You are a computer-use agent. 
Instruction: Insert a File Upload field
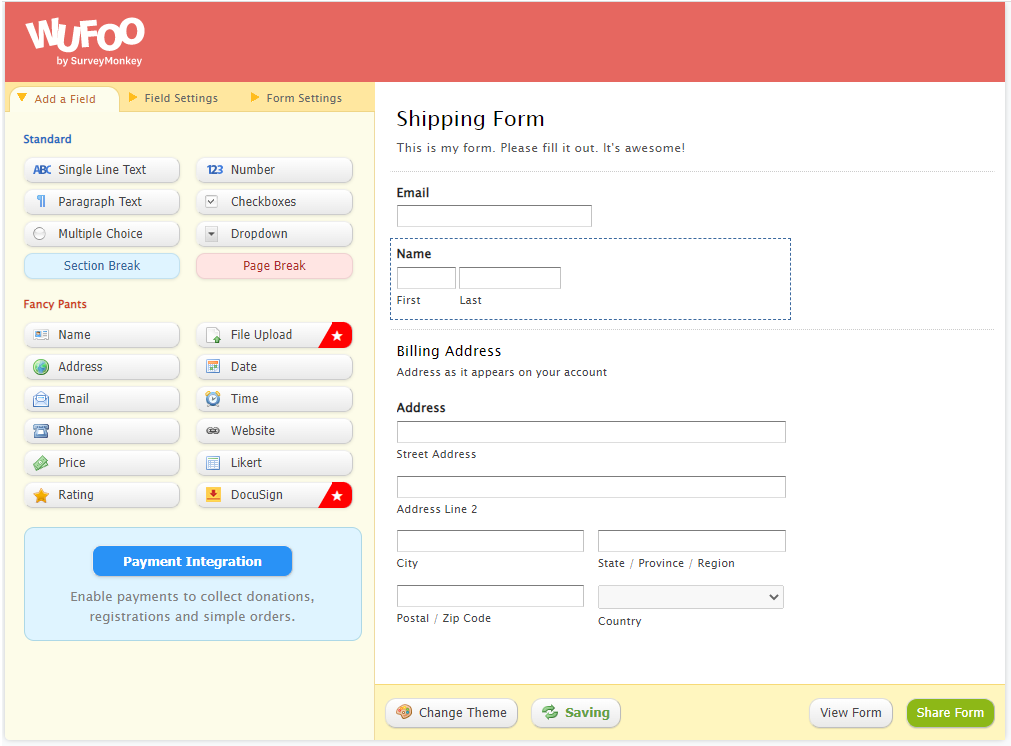click(262, 335)
